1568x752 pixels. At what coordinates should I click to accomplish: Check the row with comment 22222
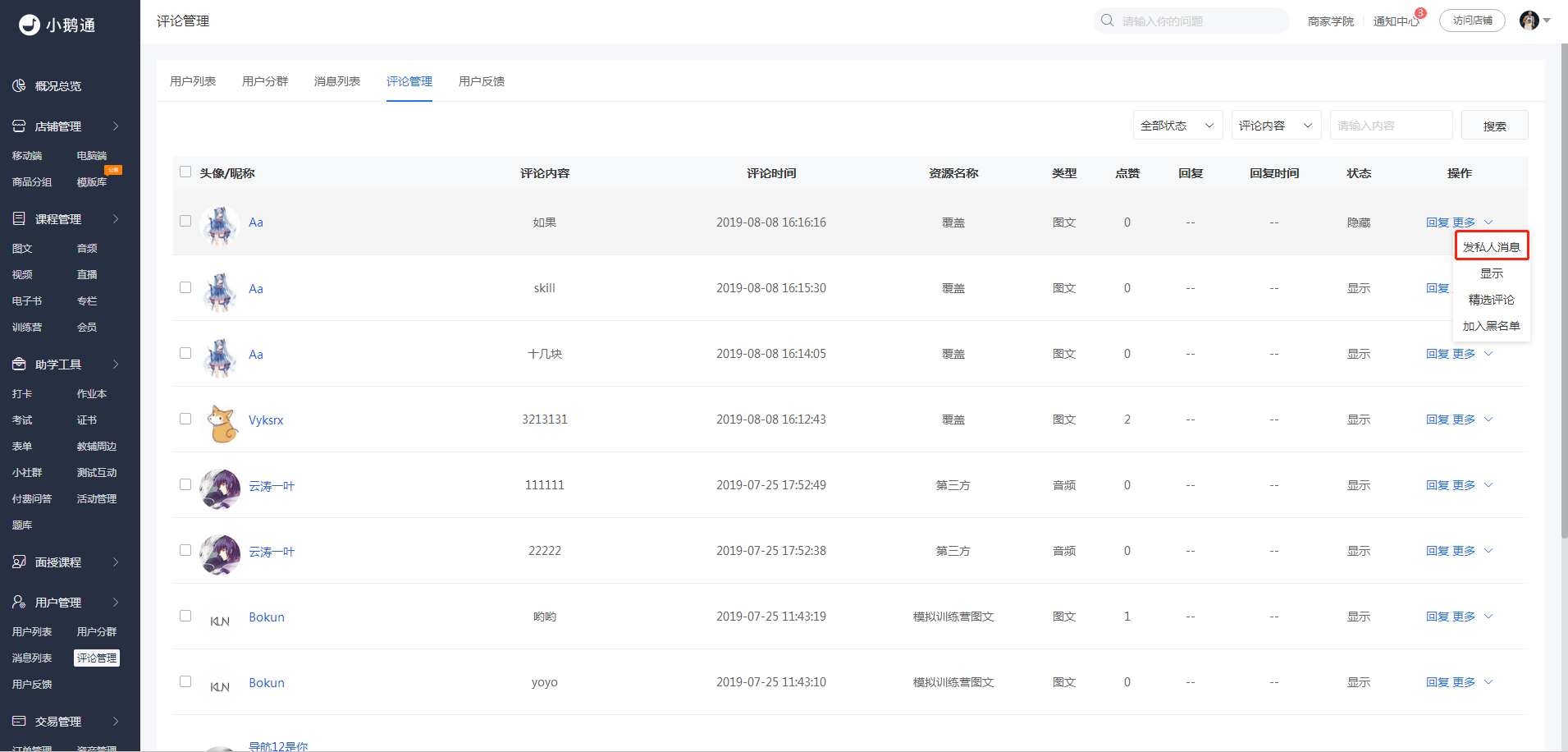(x=185, y=550)
